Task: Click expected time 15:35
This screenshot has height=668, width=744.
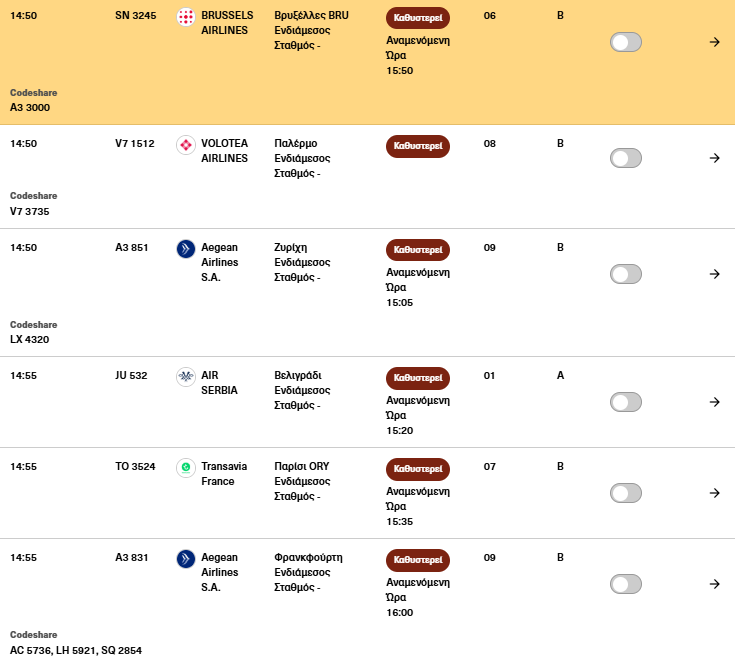Action: pyautogui.click(x=400, y=522)
